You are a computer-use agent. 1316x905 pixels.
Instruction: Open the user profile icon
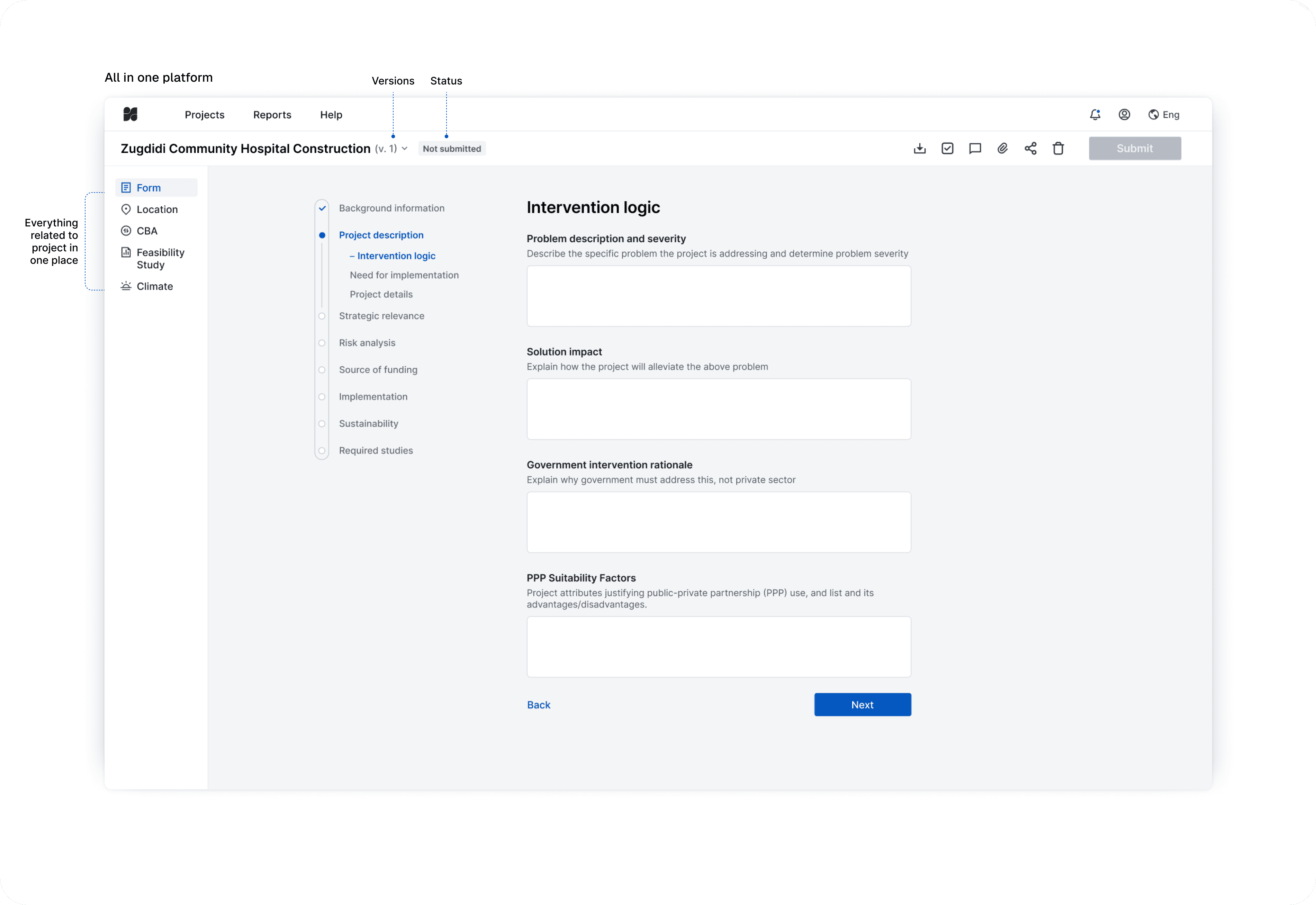(1125, 115)
